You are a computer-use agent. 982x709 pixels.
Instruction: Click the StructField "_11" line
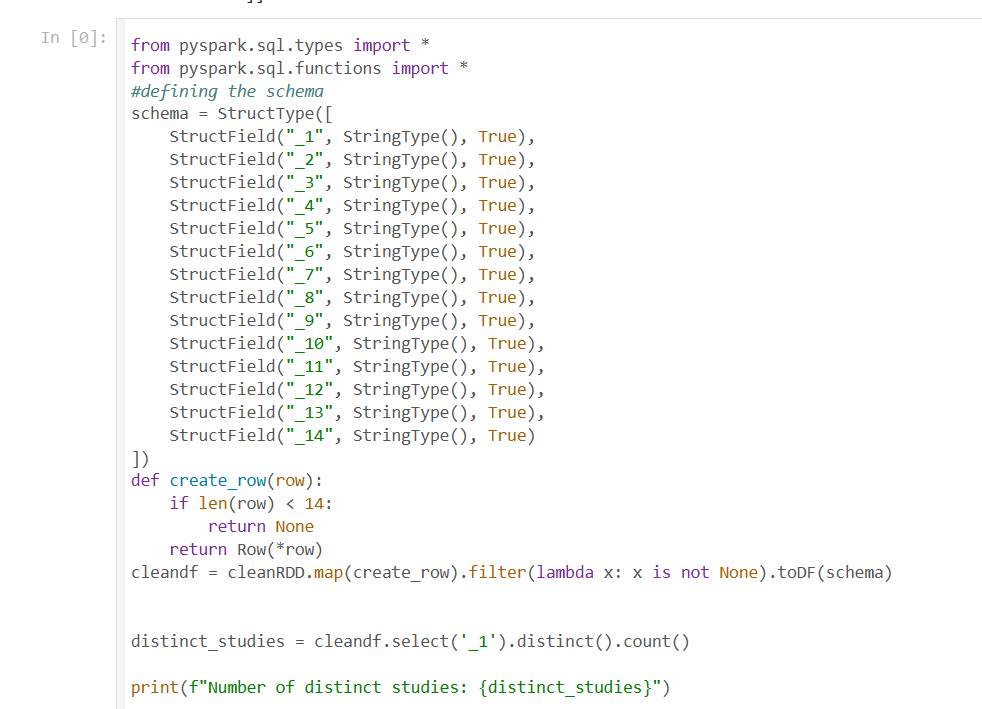coord(357,367)
